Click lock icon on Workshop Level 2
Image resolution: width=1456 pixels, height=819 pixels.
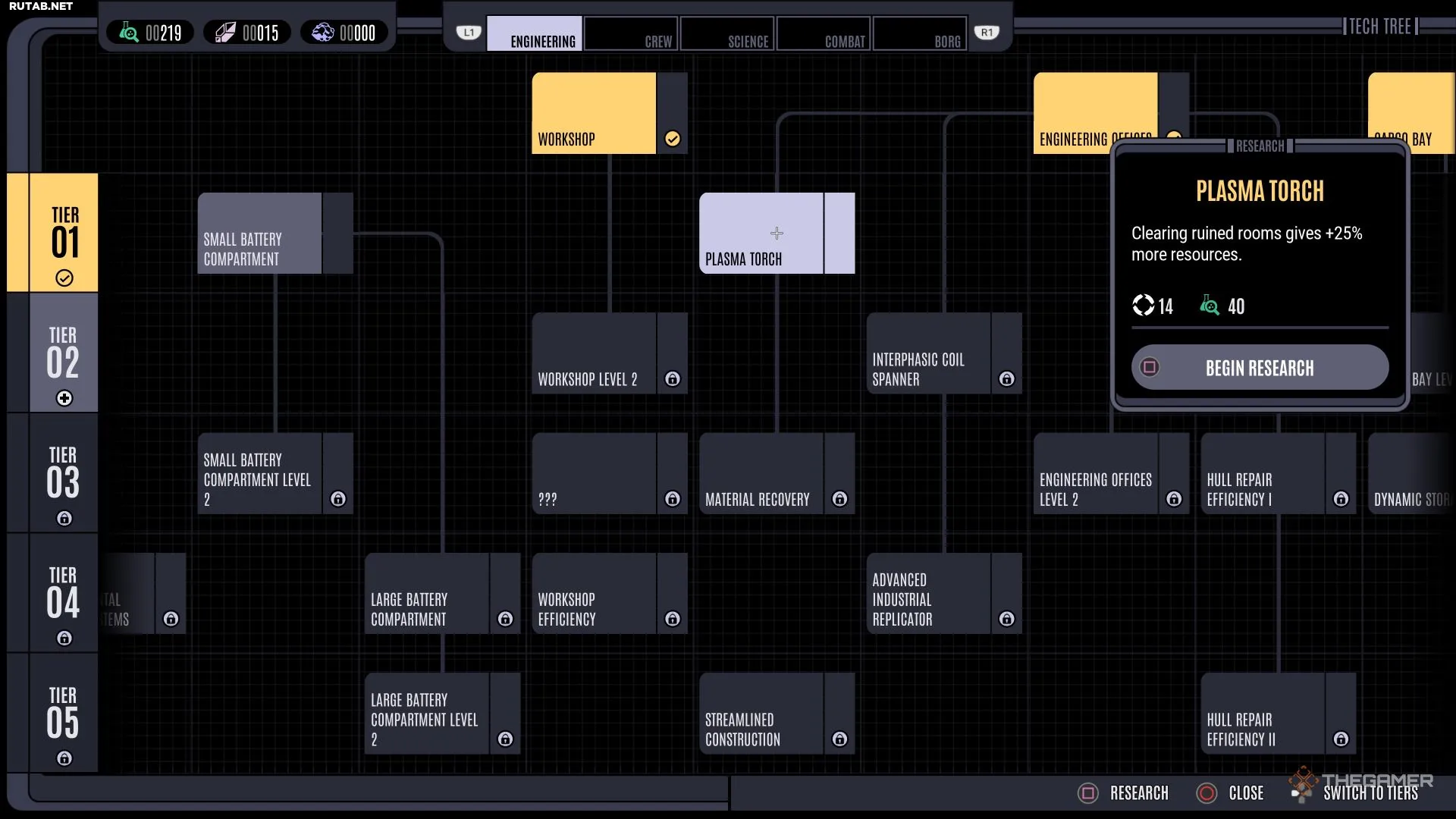click(x=672, y=379)
